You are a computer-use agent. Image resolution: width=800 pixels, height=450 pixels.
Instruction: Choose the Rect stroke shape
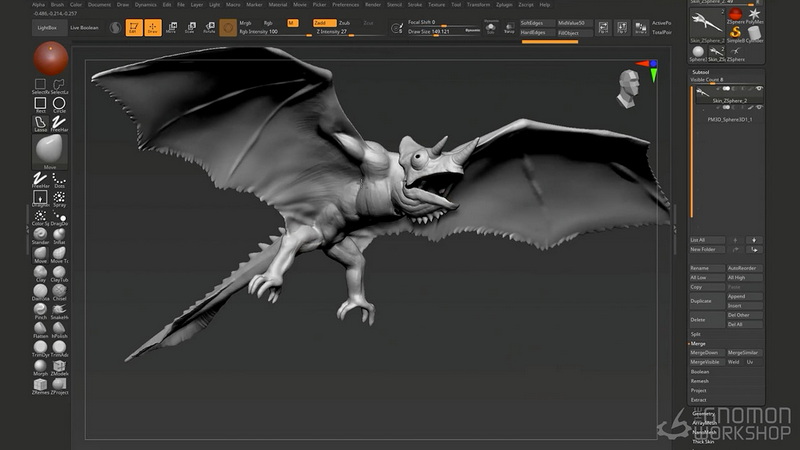pyautogui.click(x=40, y=105)
